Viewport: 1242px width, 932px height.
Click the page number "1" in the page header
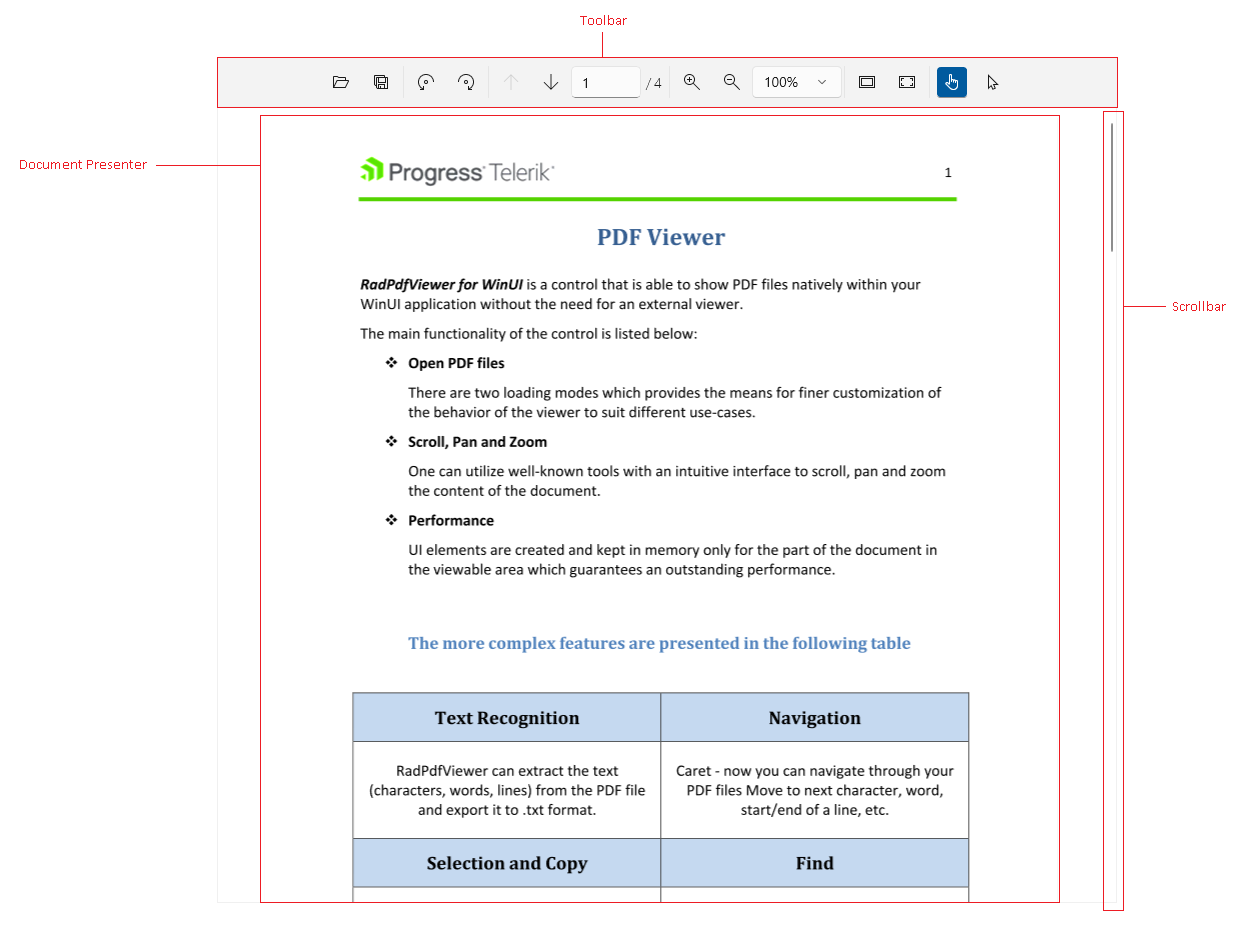[948, 173]
